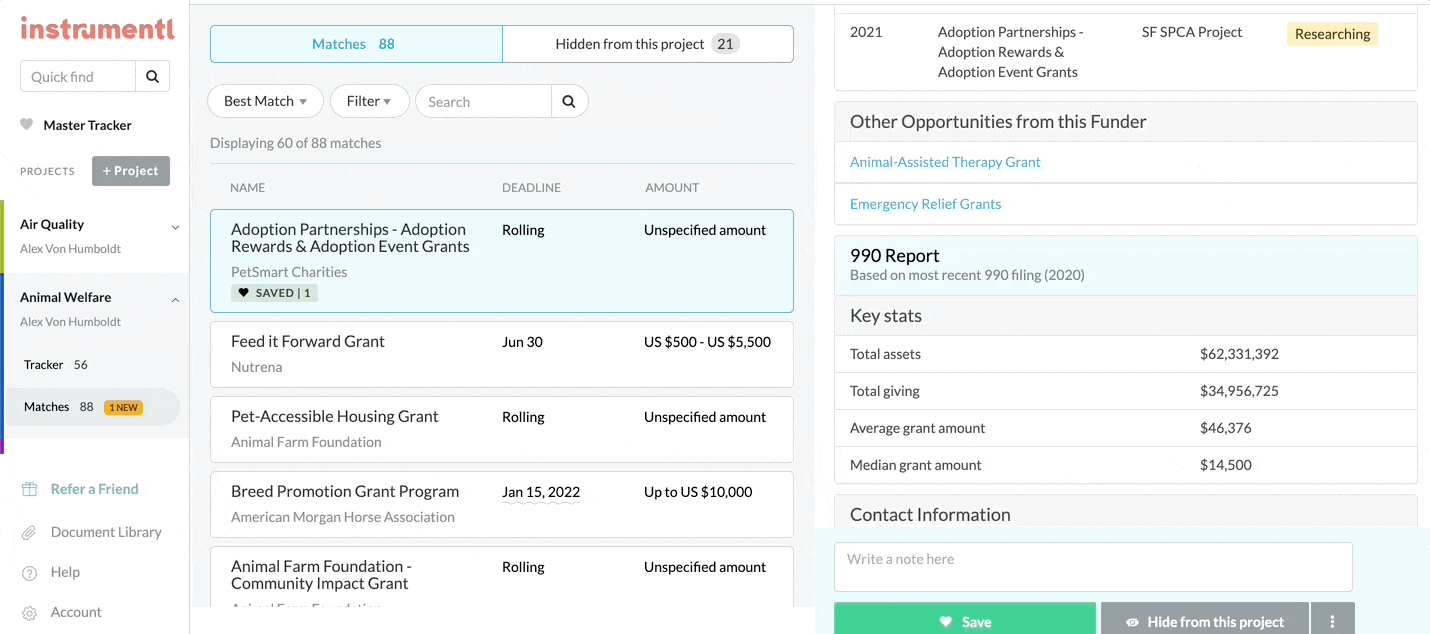Image resolution: width=1430 pixels, height=634 pixels.
Task: Click the question mark Help icon
Action: 30,572
